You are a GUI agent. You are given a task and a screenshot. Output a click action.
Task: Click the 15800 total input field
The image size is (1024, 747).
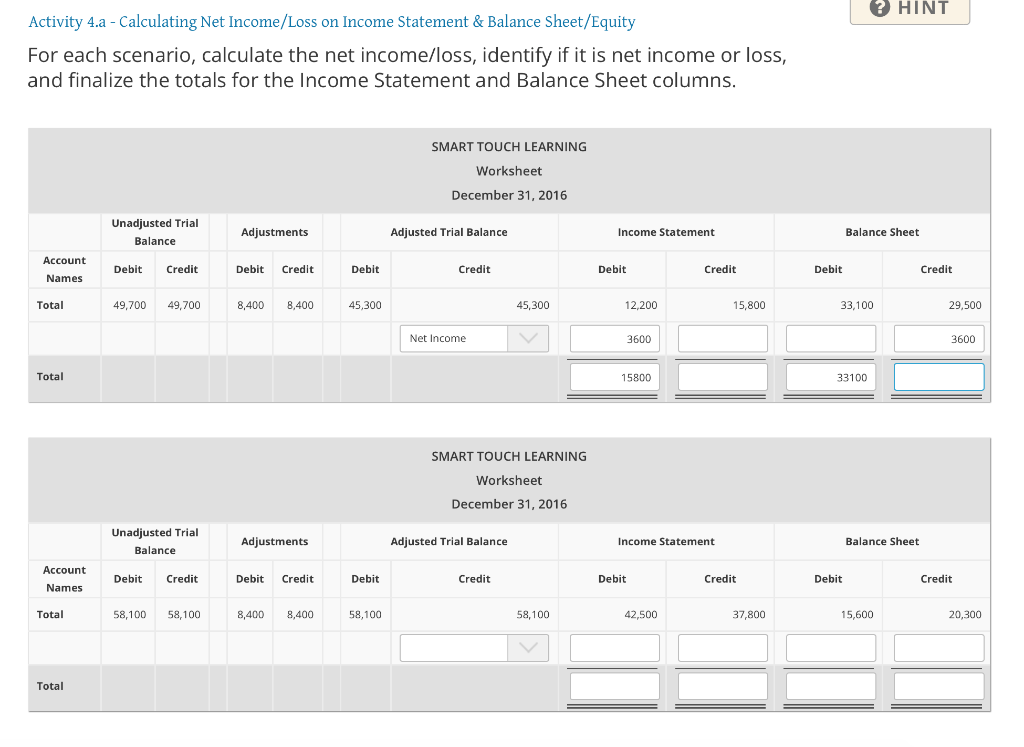tap(613, 375)
